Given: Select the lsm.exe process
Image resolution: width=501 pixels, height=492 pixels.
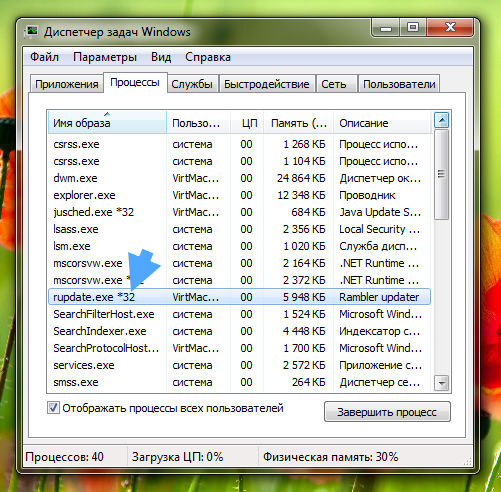Looking at the screenshot, I should (x=239, y=246).
